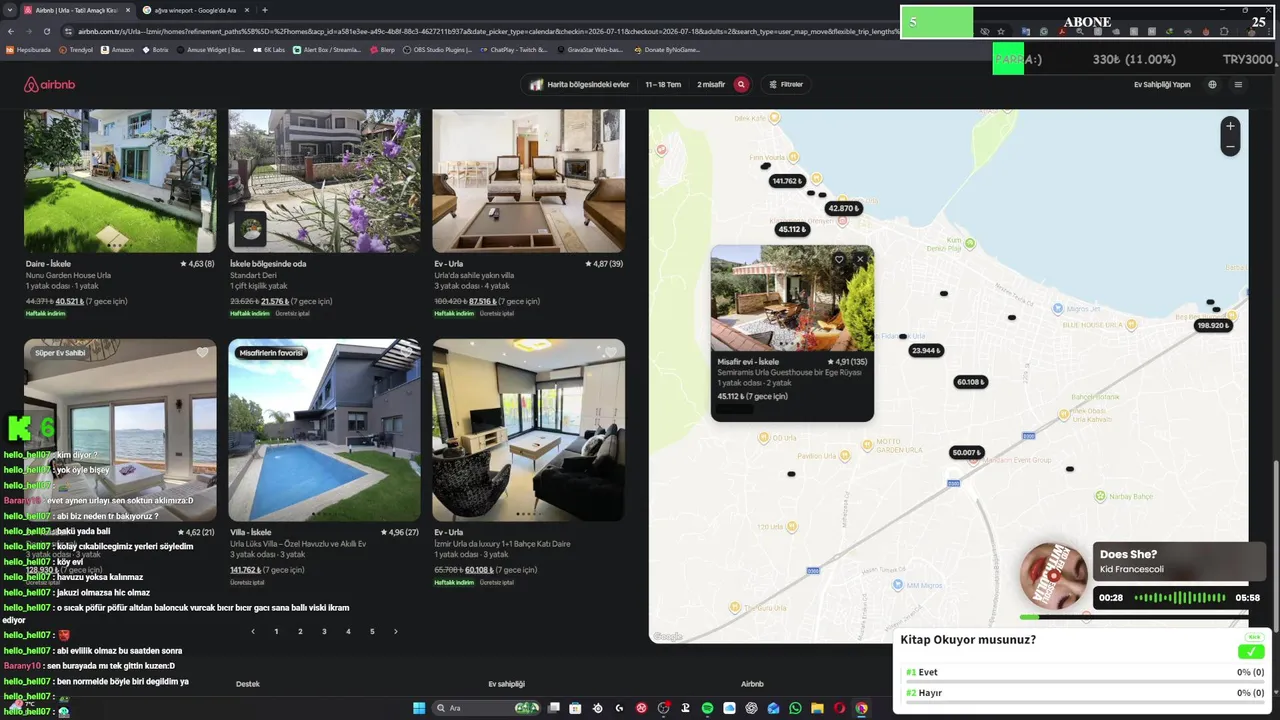
Task: Open Task View on the taskbar
Action: (x=553, y=708)
